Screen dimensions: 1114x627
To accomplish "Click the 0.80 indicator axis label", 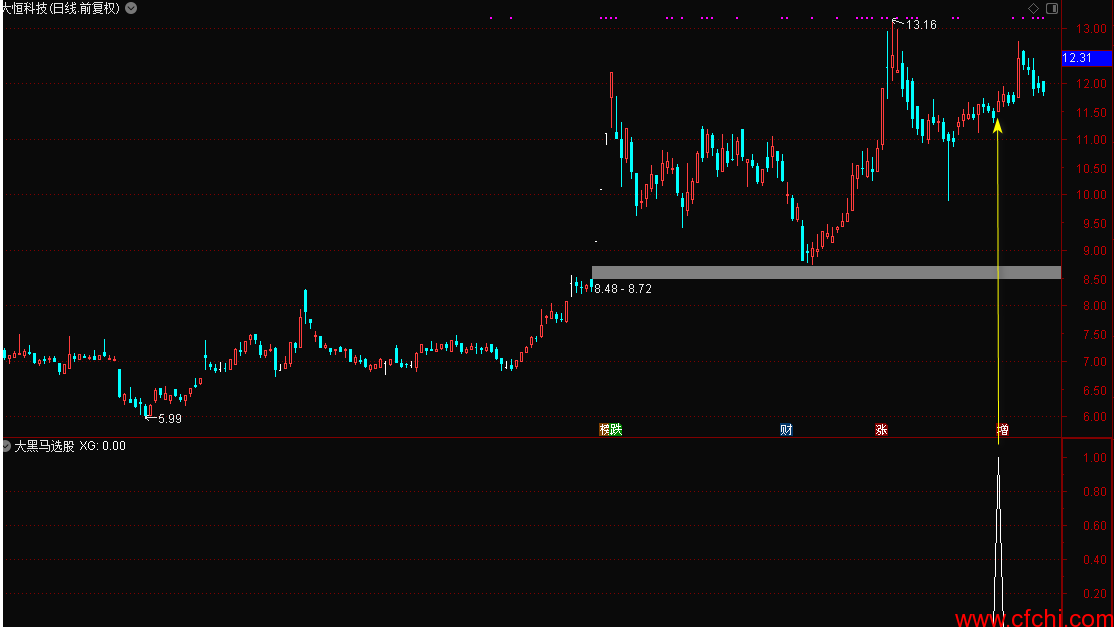I will [x=1095, y=492].
